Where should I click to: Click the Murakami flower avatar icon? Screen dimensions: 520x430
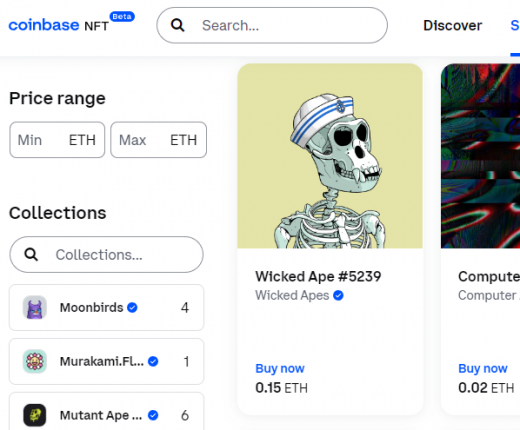[x=35, y=361]
